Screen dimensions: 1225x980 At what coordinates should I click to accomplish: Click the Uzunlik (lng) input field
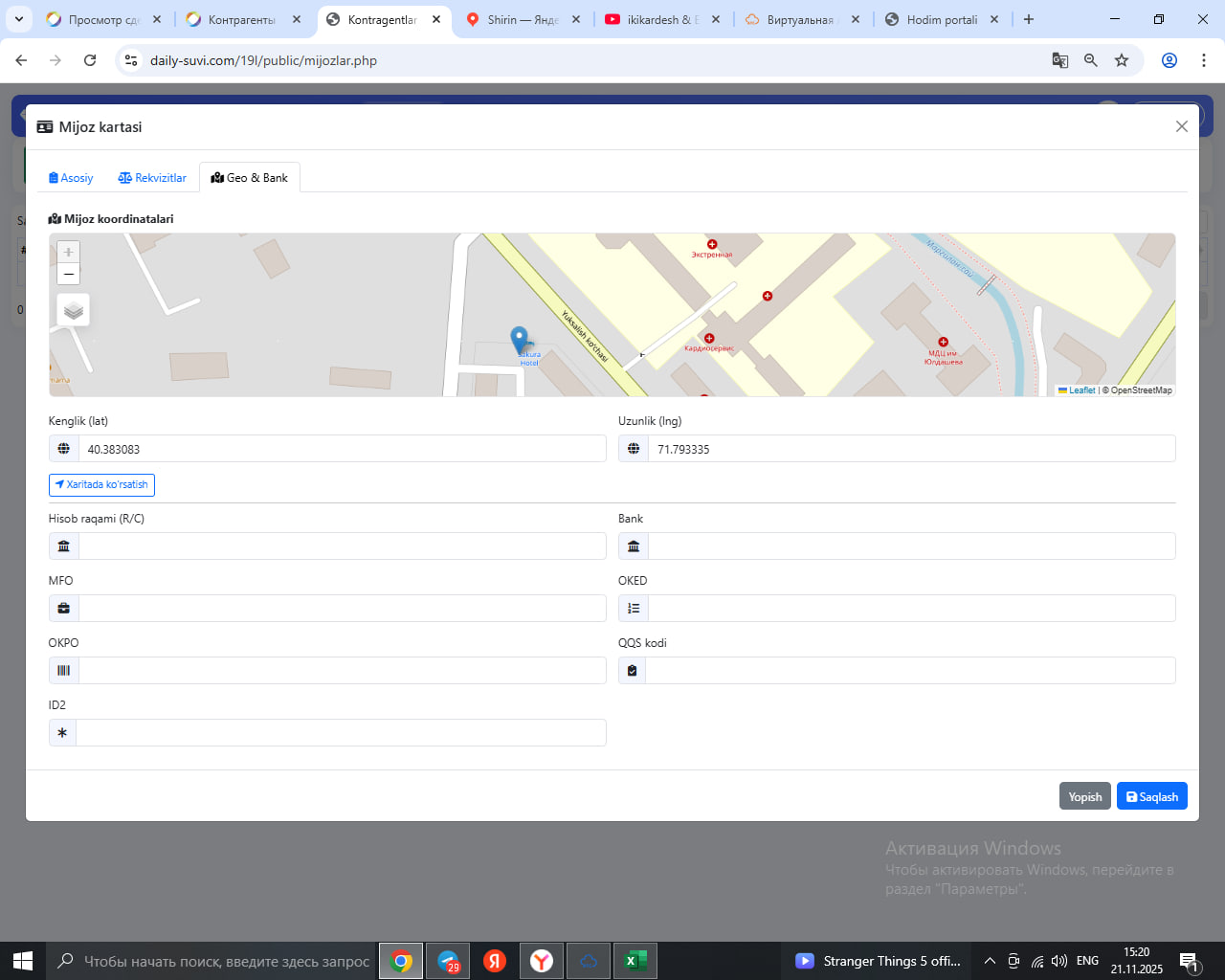point(910,449)
